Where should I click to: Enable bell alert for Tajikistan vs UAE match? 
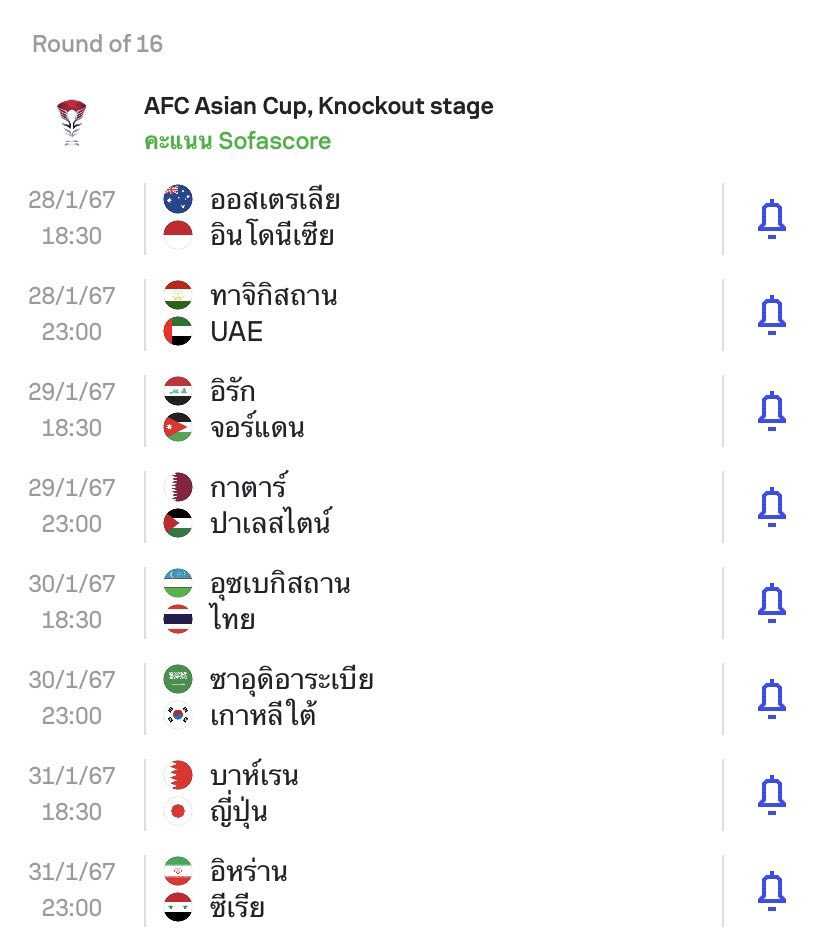point(771,315)
